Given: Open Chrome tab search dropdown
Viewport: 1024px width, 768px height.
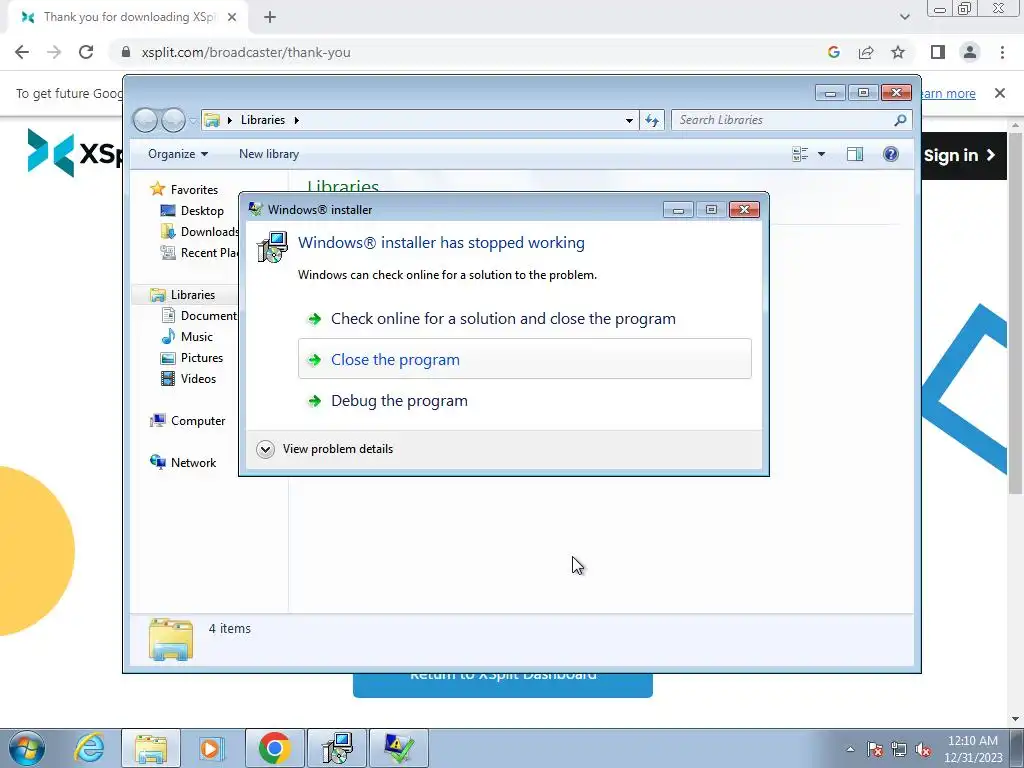Looking at the screenshot, I should pos(904,17).
